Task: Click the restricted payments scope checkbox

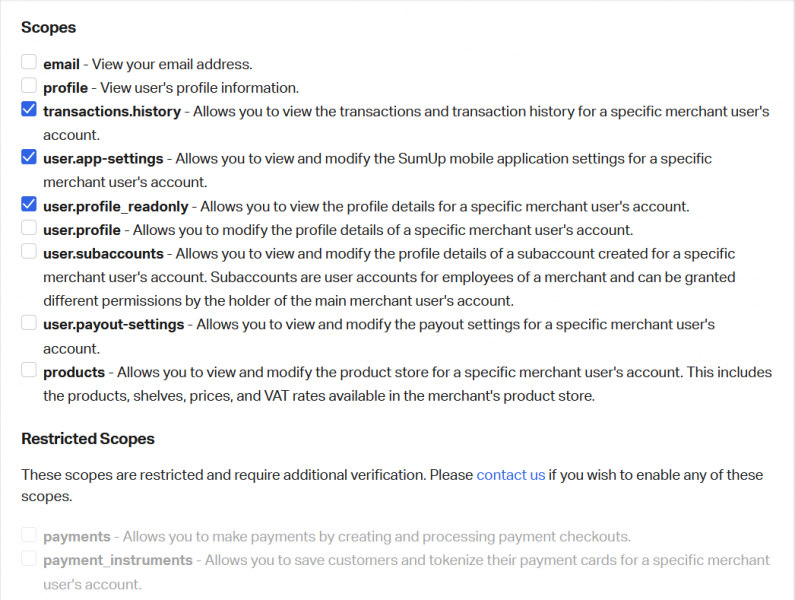Action: (x=29, y=536)
